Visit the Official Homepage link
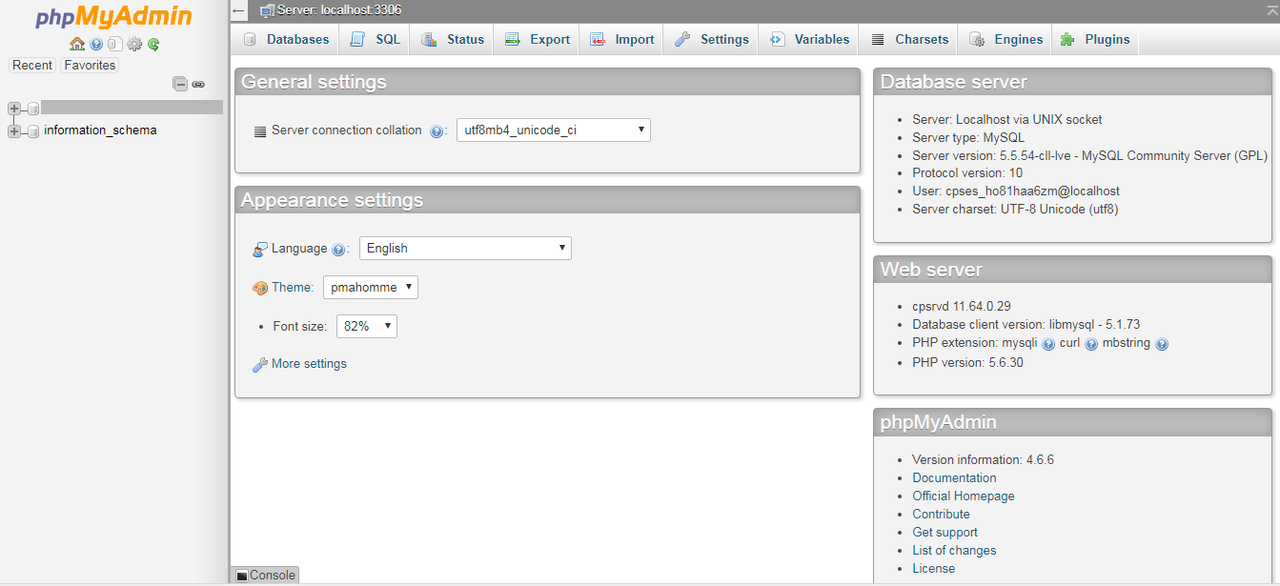 click(x=963, y=496)
